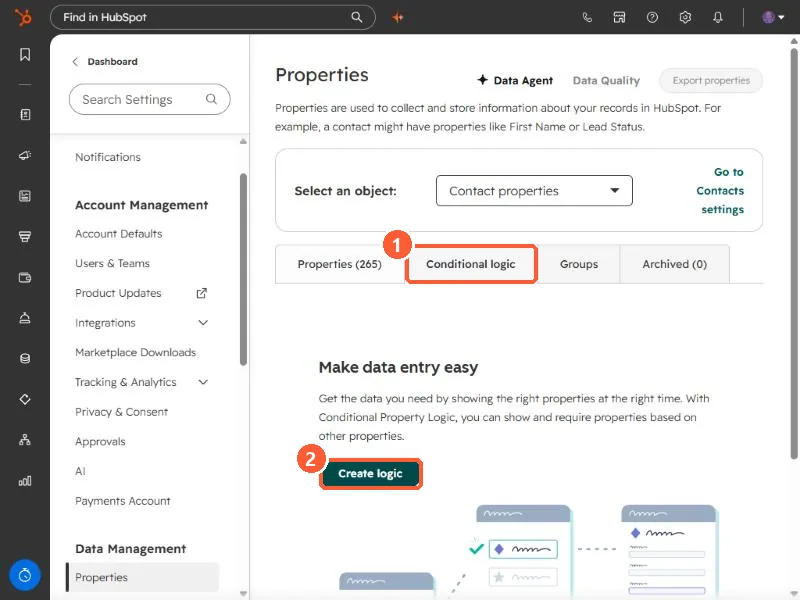The height and width of the screenshot is (600, 800).
Task: Open the phone calling icon
Action: (587, 17)
